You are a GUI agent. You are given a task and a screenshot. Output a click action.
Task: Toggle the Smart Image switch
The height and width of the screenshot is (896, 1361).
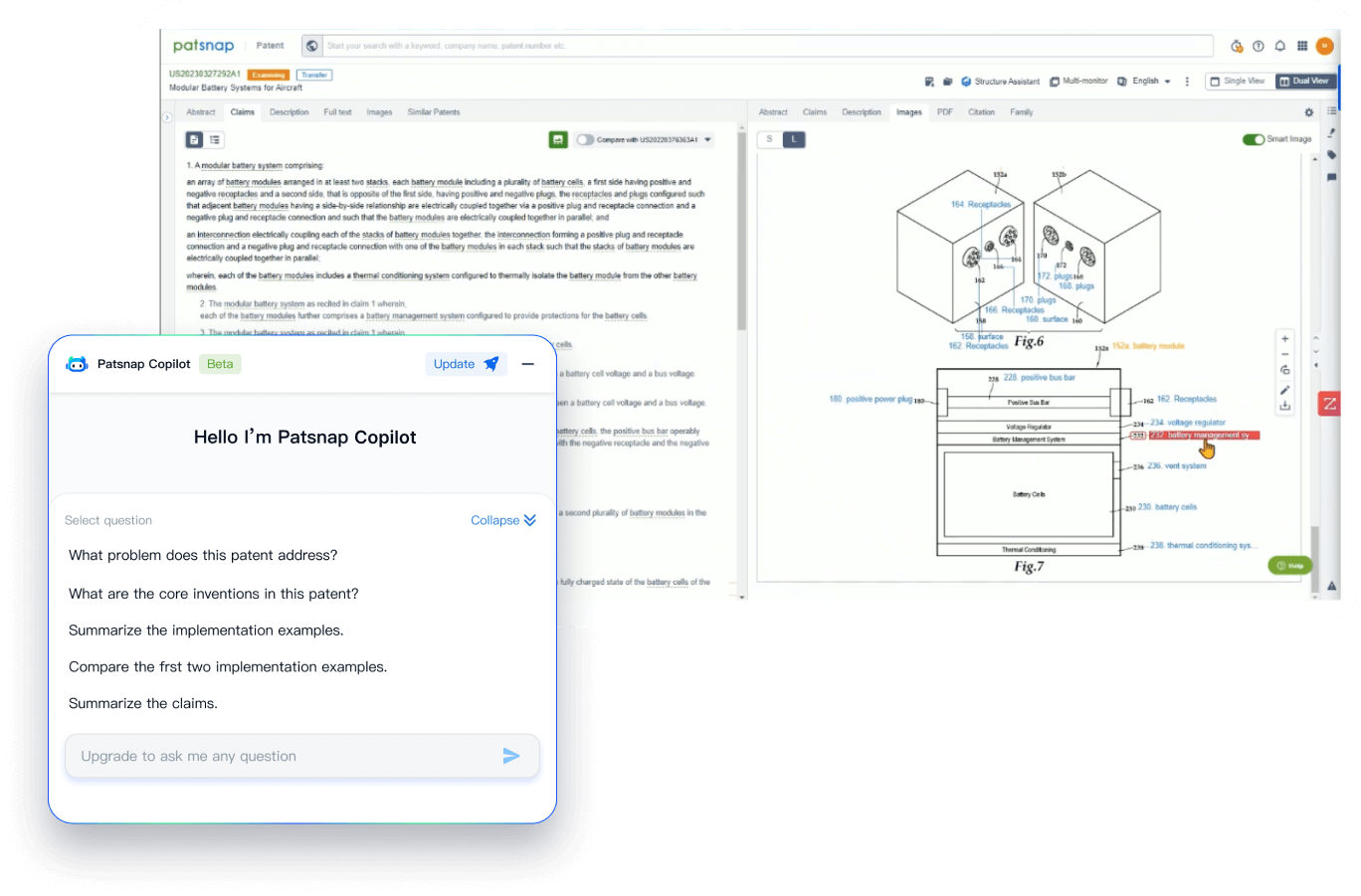[x=1253, y=139]
